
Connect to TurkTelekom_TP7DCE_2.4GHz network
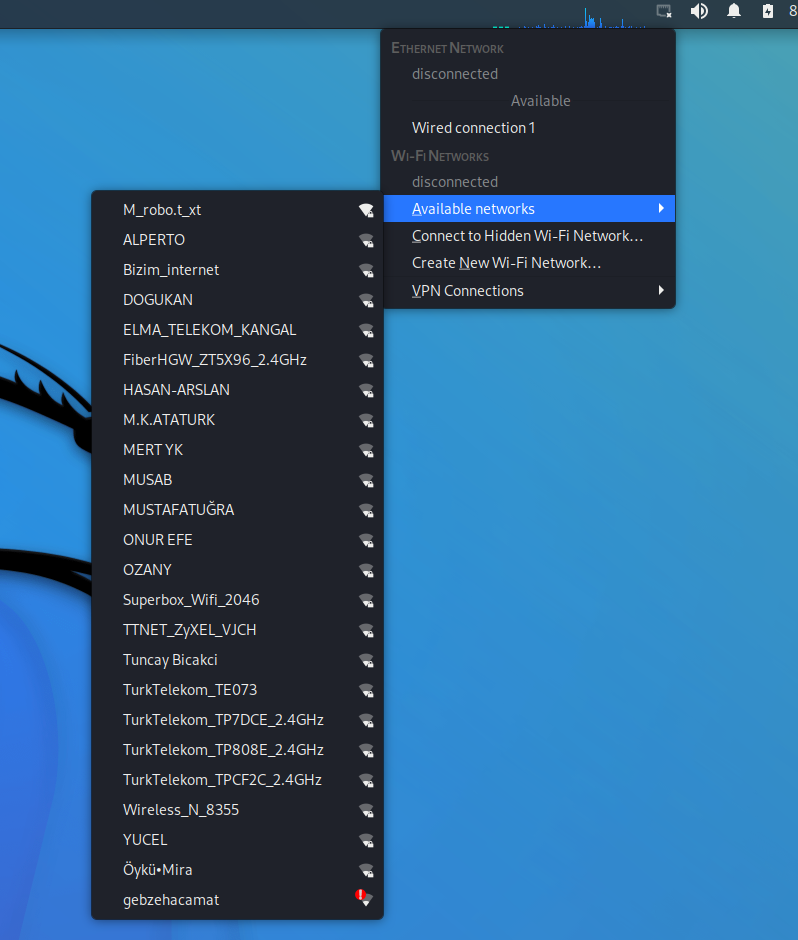[x=237, y=719]
